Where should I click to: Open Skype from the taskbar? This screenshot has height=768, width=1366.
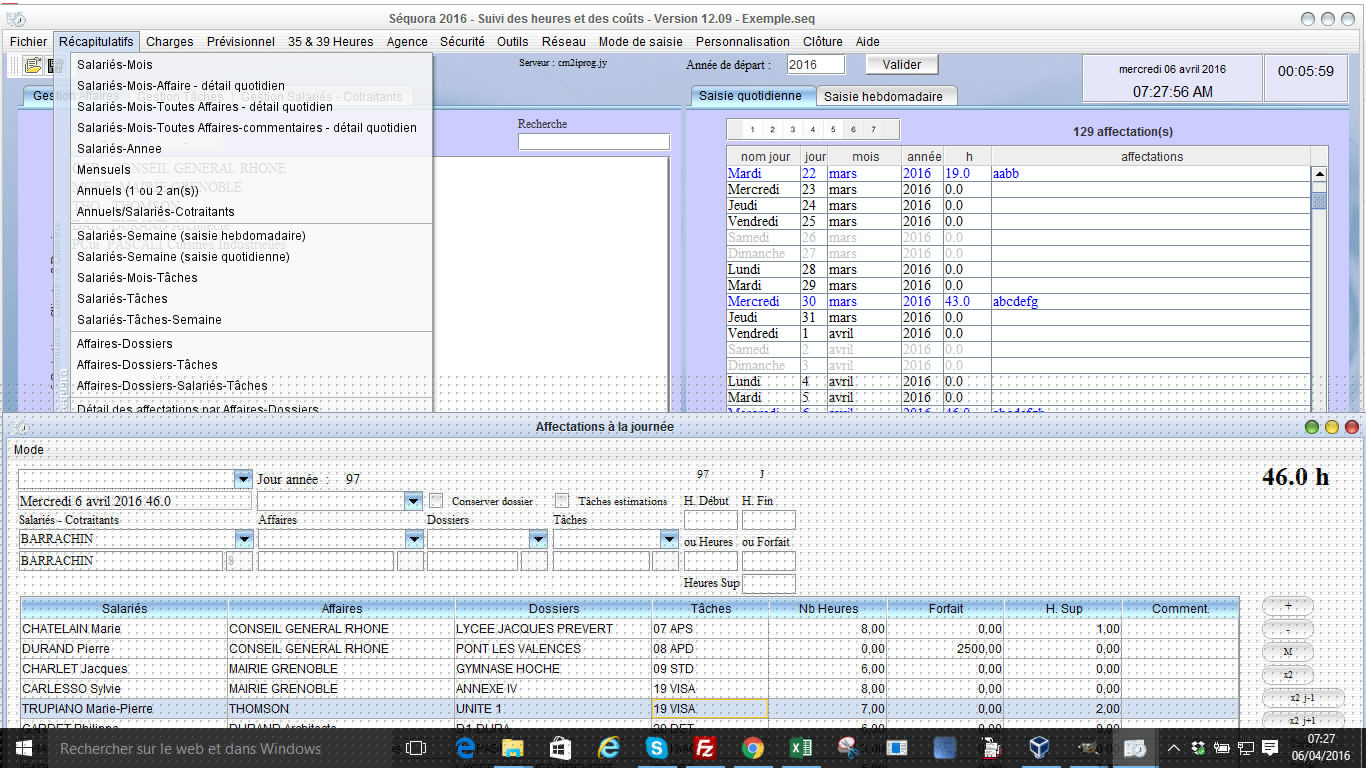657,747
